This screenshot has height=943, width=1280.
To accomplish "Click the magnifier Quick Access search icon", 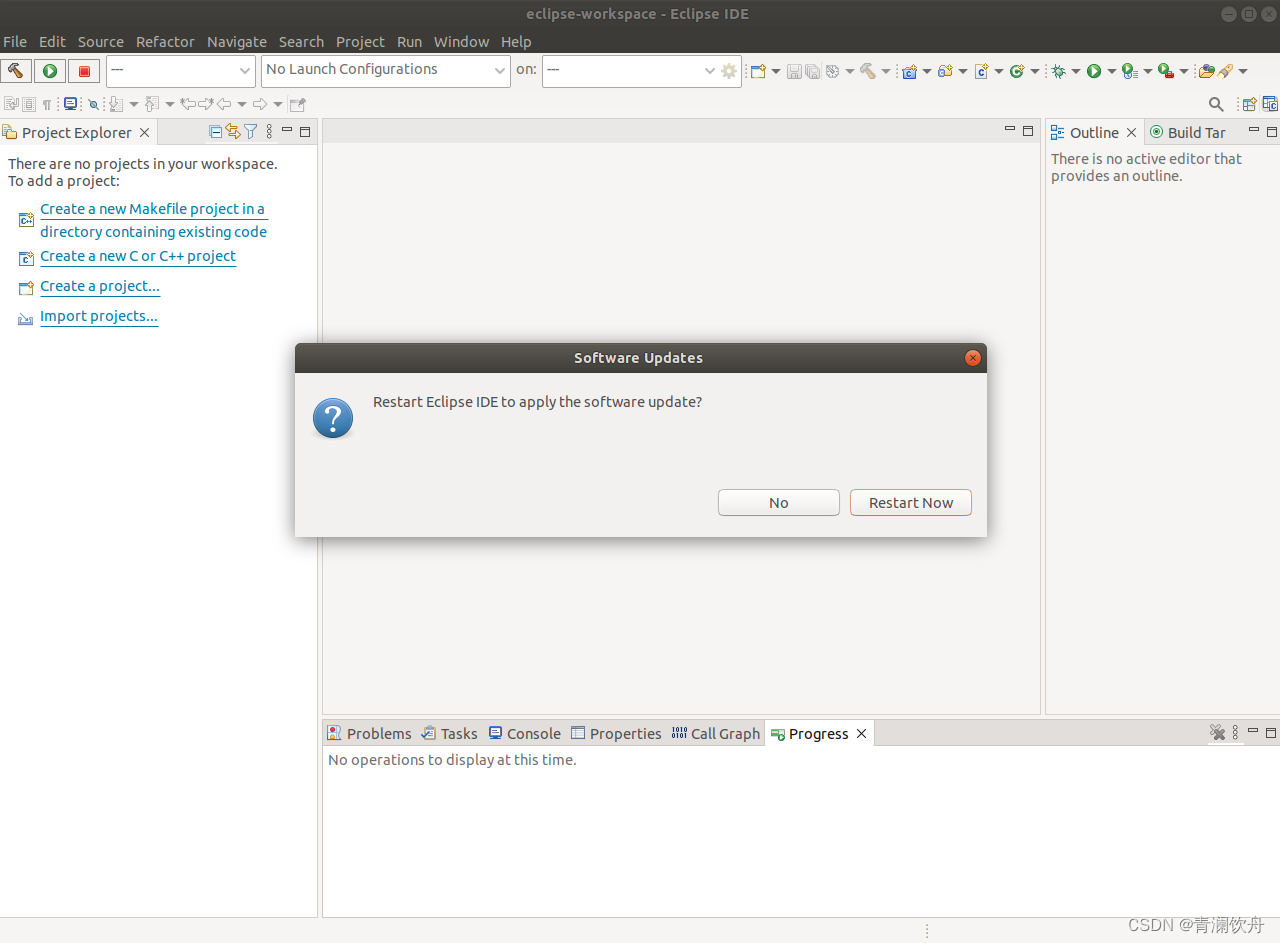I will [1216, 104].
